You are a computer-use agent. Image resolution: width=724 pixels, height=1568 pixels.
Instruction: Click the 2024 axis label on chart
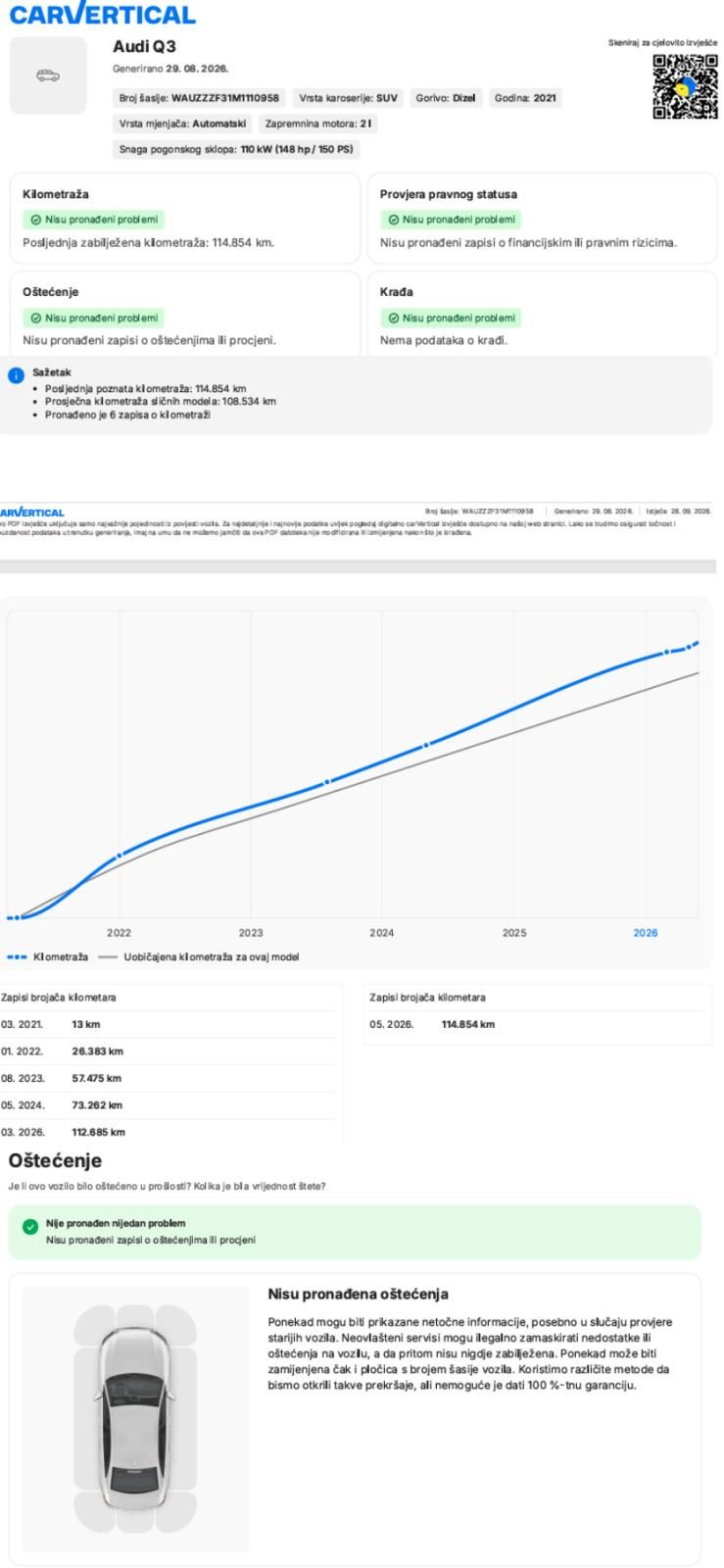pyautogui.click(x=382, y=933)
